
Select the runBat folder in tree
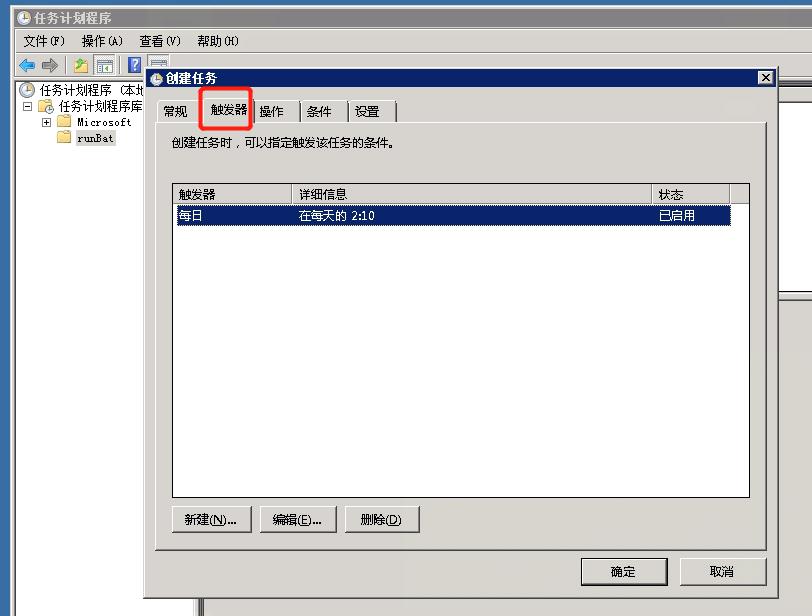tap(95, 138)
